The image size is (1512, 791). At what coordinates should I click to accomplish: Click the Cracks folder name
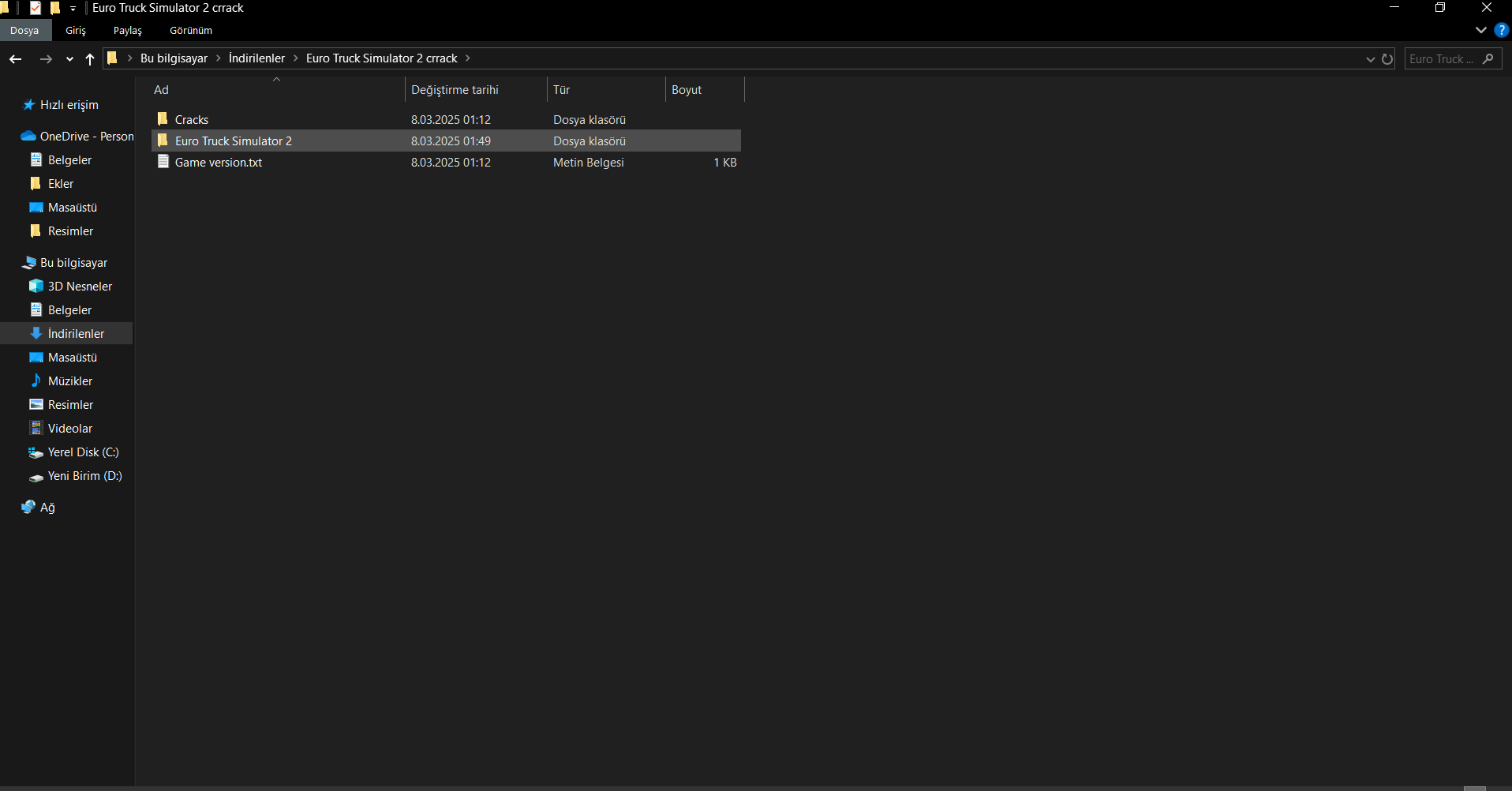tap(192, 120)
